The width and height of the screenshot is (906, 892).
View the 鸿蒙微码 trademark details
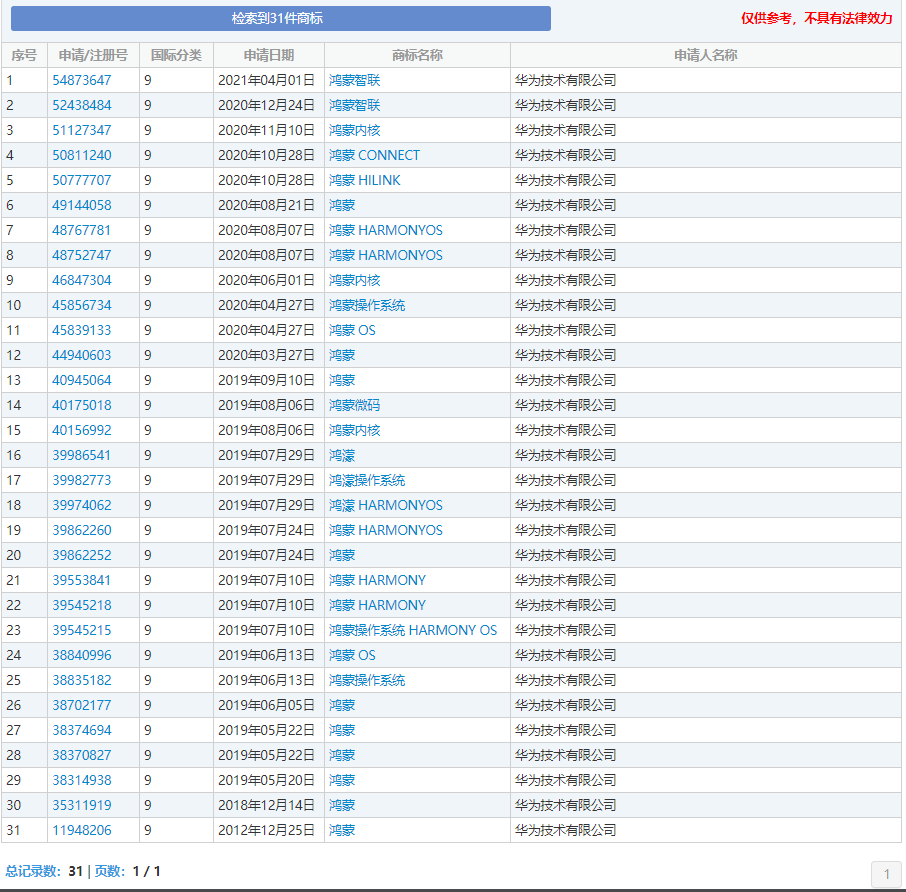pos(355,405)
